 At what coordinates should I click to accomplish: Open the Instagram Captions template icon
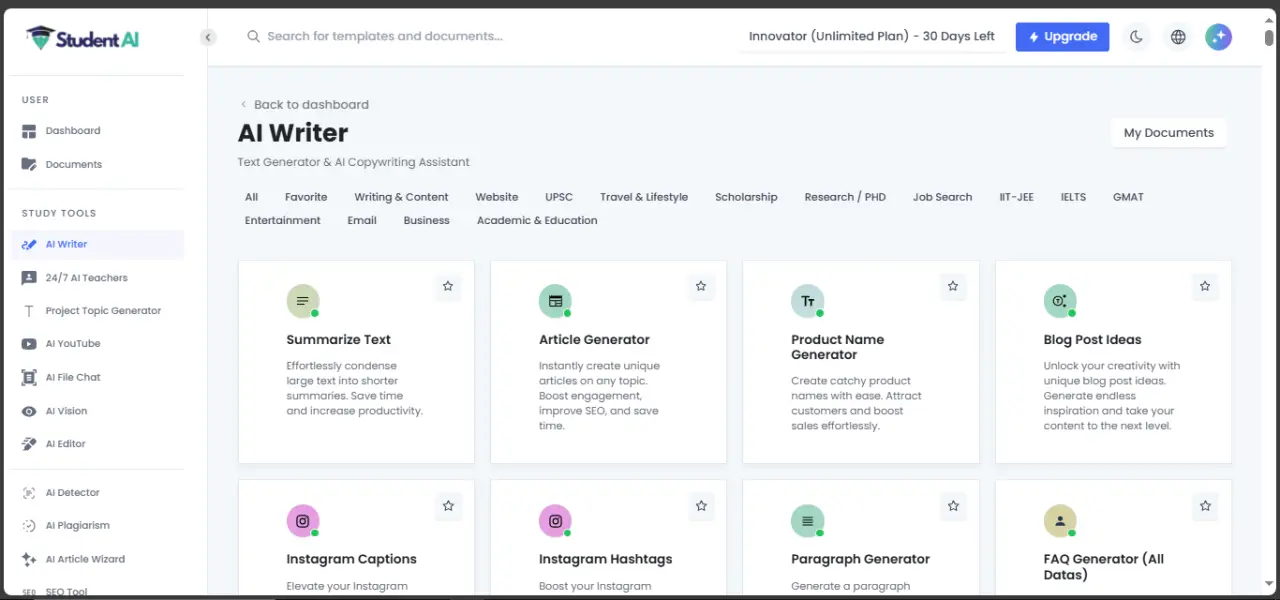tap(303, 521)
